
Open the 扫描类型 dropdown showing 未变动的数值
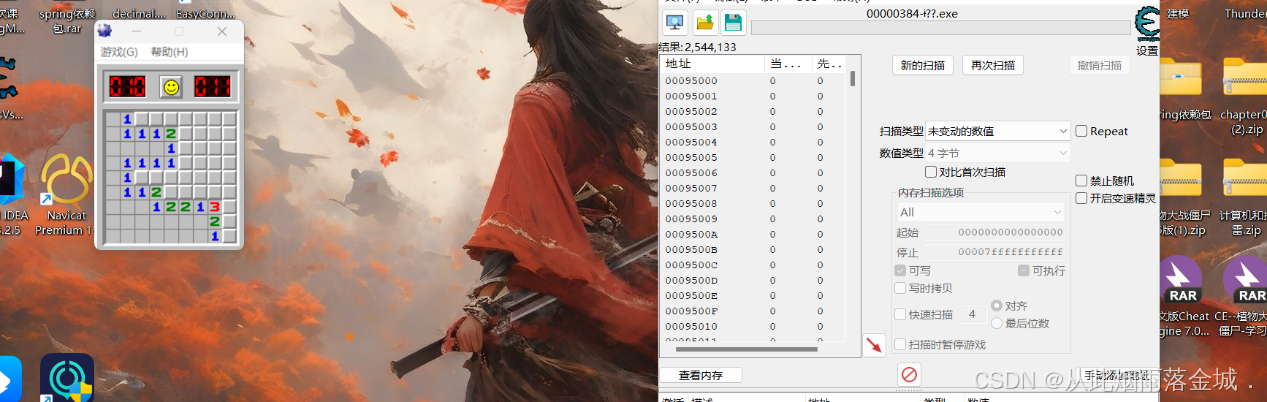coord(998,131)
